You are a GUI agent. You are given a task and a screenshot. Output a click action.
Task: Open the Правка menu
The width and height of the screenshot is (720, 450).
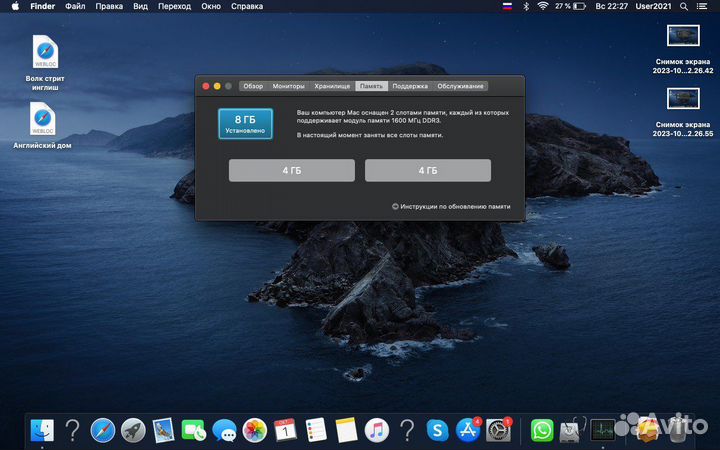click(x=109, y=6)
